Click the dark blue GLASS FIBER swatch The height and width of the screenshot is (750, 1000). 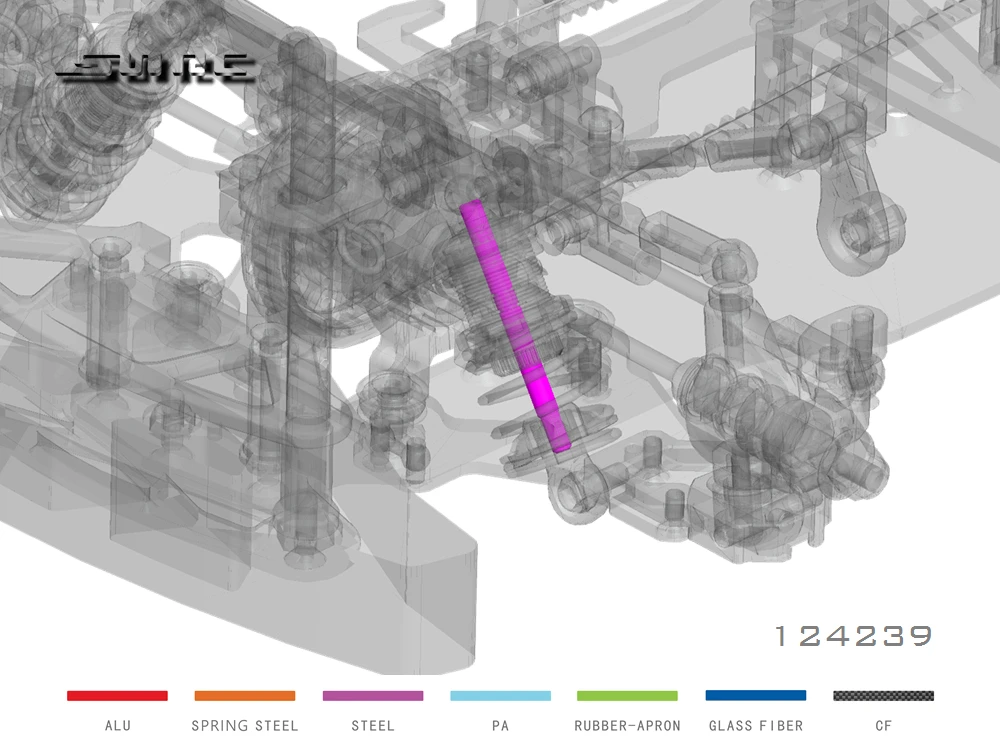(756, 695)
